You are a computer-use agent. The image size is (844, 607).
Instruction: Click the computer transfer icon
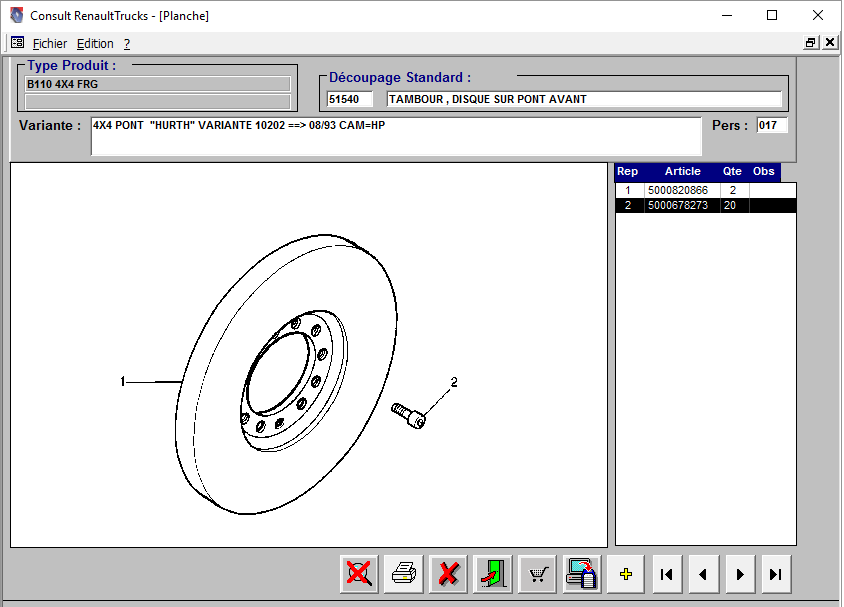pos(582,574)
